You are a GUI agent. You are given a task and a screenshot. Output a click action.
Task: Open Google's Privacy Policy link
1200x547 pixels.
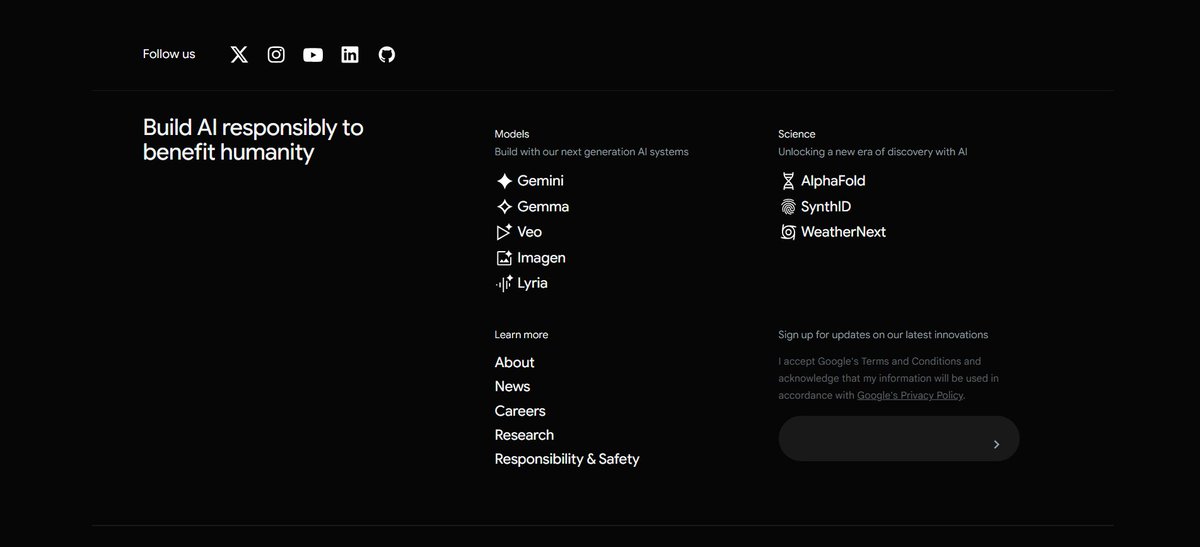[910, 395]
